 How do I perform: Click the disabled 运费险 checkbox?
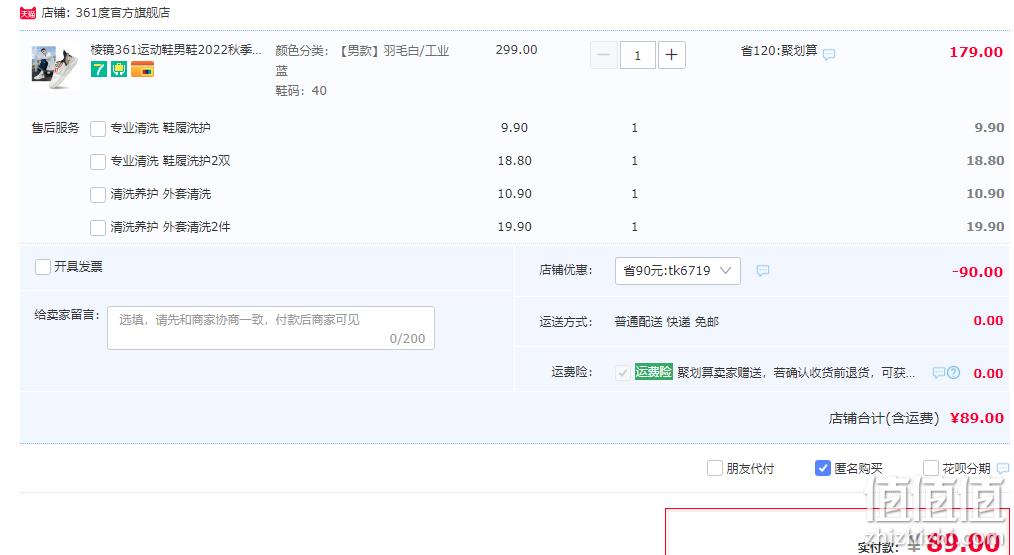point(622,373)
